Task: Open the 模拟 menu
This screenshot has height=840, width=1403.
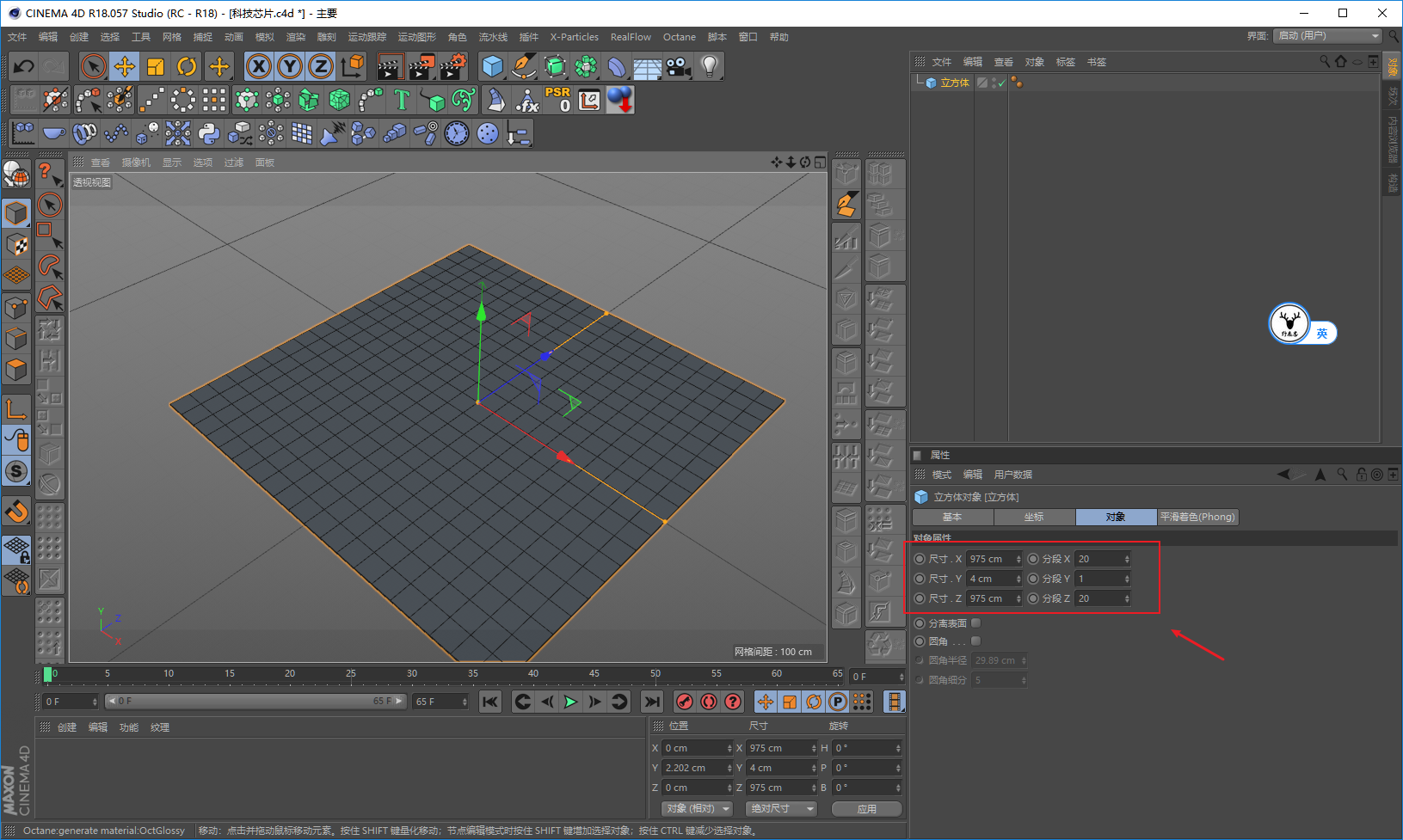Action: [265, 37]
